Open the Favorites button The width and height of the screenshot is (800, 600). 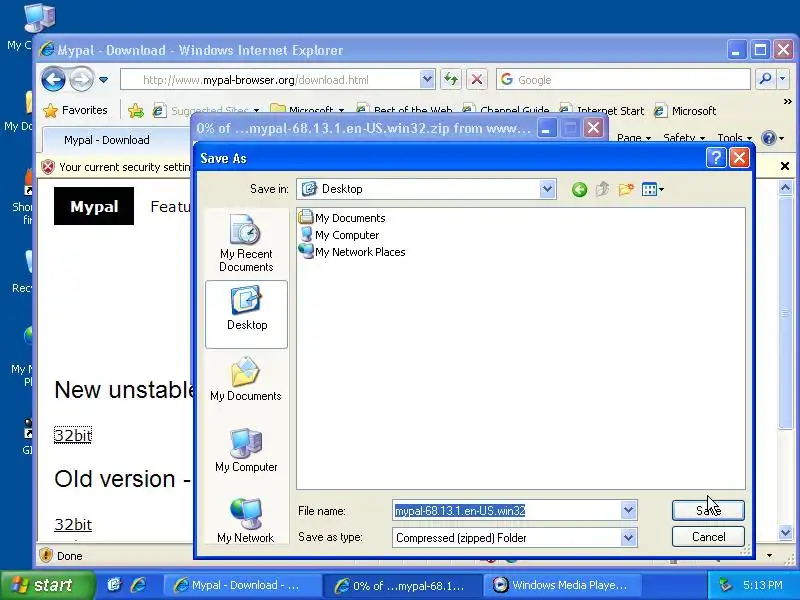[x=76, y=110]
